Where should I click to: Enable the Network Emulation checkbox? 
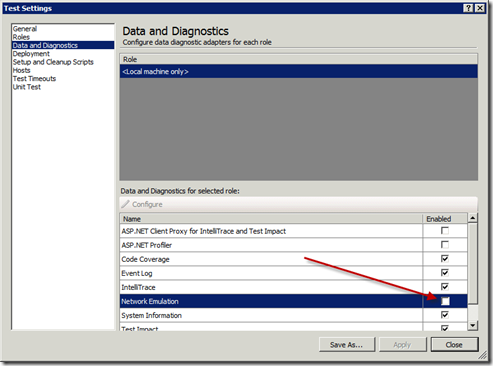tap(445, 301)
